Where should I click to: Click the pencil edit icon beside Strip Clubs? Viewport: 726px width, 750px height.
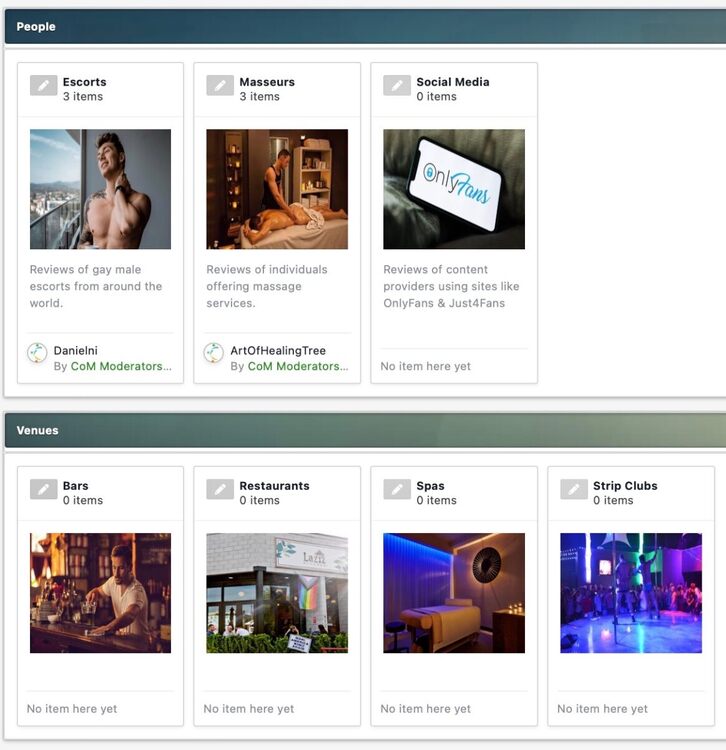(x=574, y=489)
